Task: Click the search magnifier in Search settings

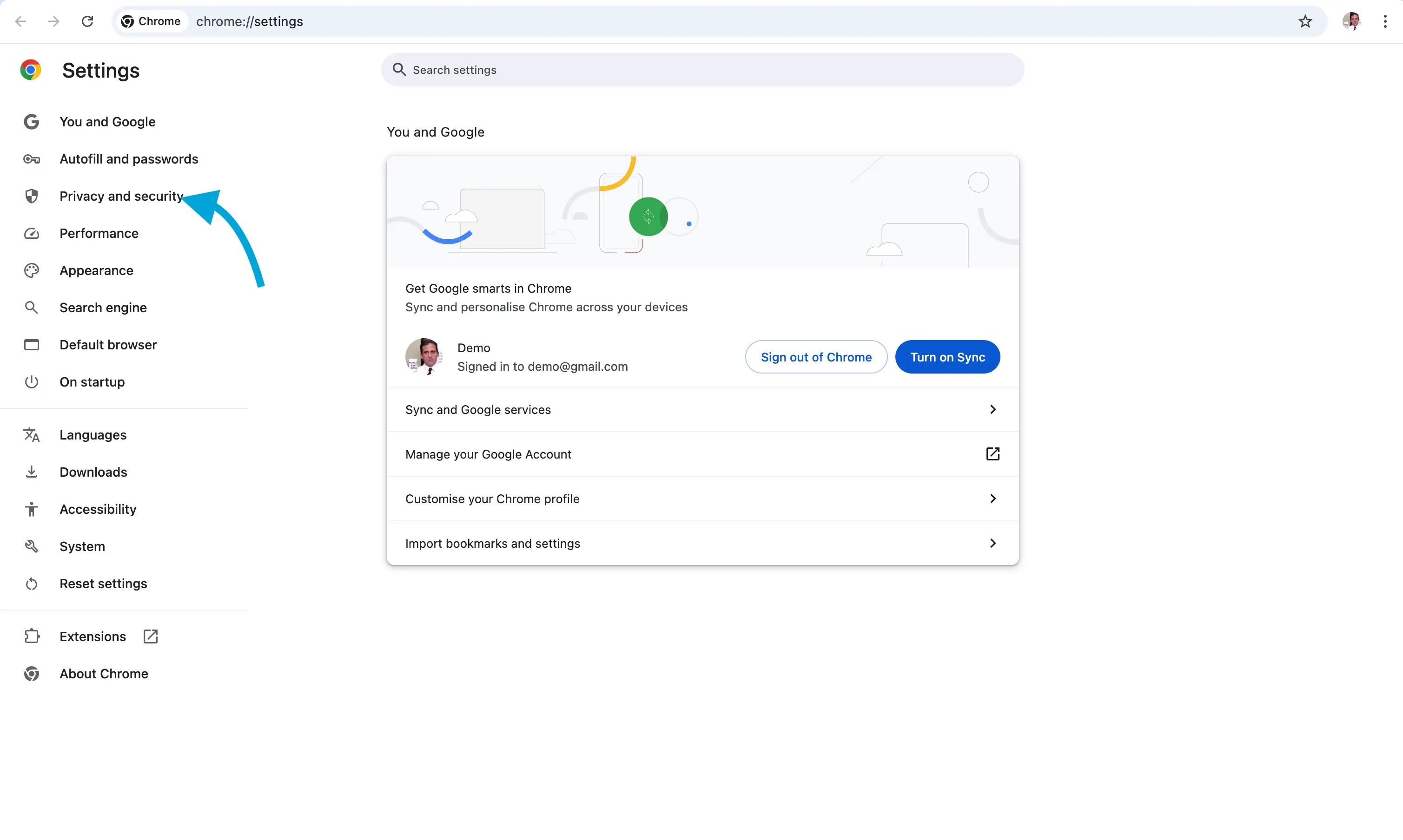Action: (399, 70)
